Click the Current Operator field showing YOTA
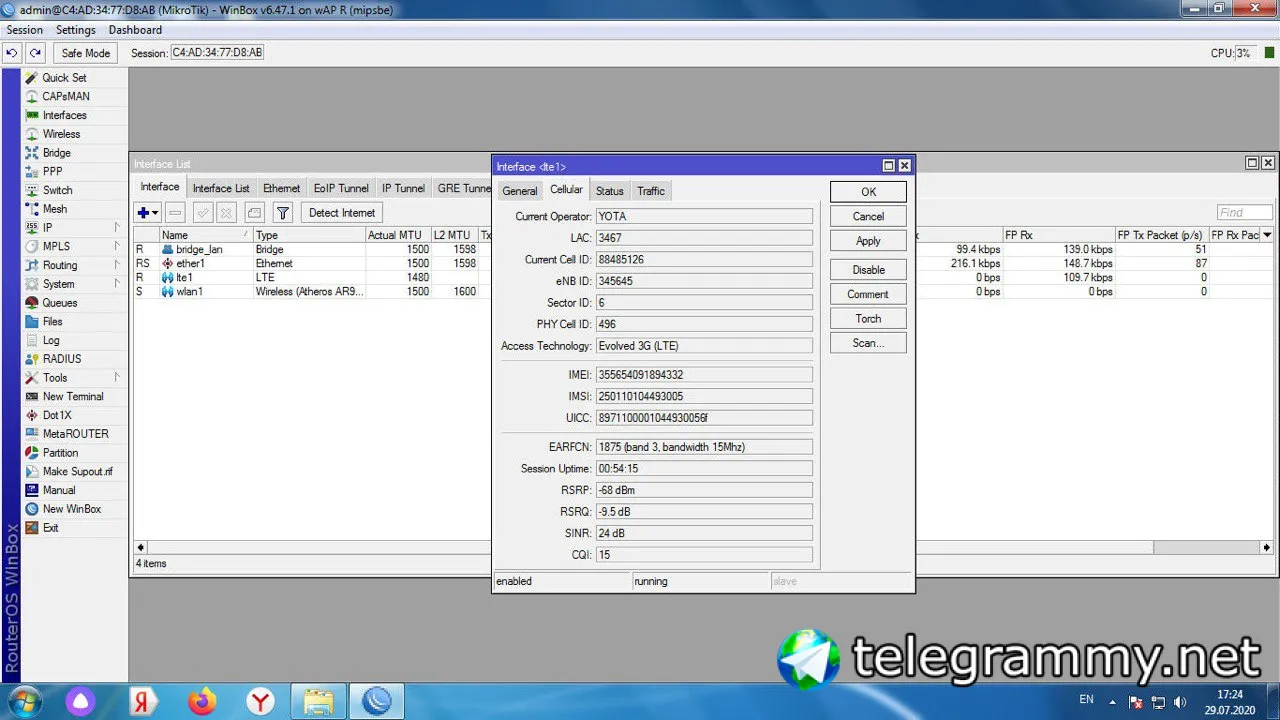Viewport: 1280px width, 720px height. (704, 216)
